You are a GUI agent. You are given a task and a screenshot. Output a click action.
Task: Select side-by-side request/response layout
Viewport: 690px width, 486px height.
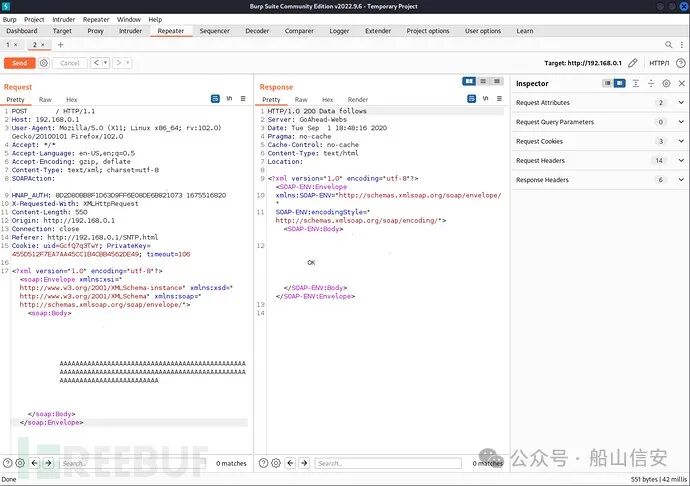[x=469, y=81]
